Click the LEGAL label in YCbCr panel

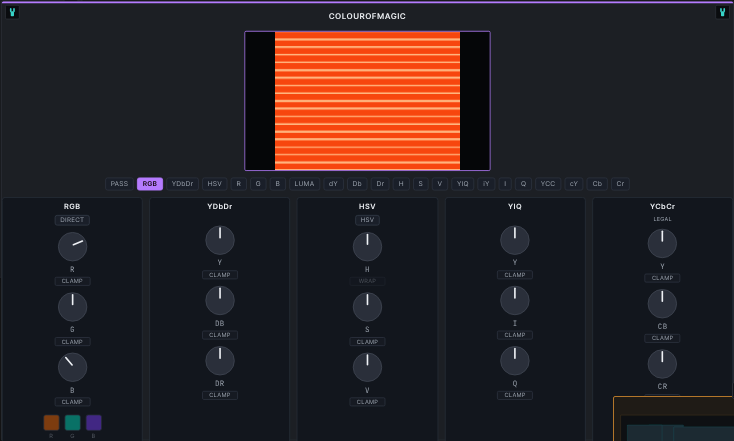(662, 219)
